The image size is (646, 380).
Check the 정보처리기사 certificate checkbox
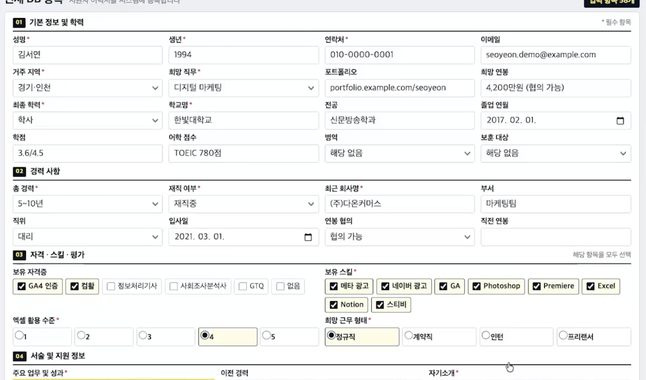coord(111,286)
